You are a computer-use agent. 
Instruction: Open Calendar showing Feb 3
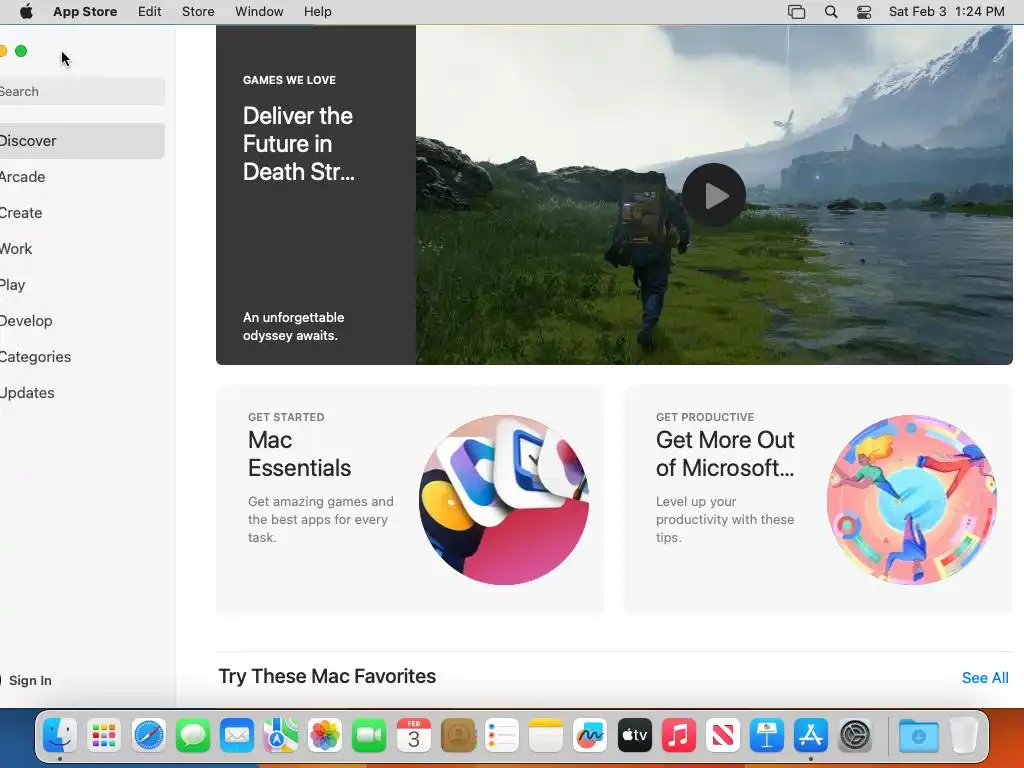click(413, 736)
